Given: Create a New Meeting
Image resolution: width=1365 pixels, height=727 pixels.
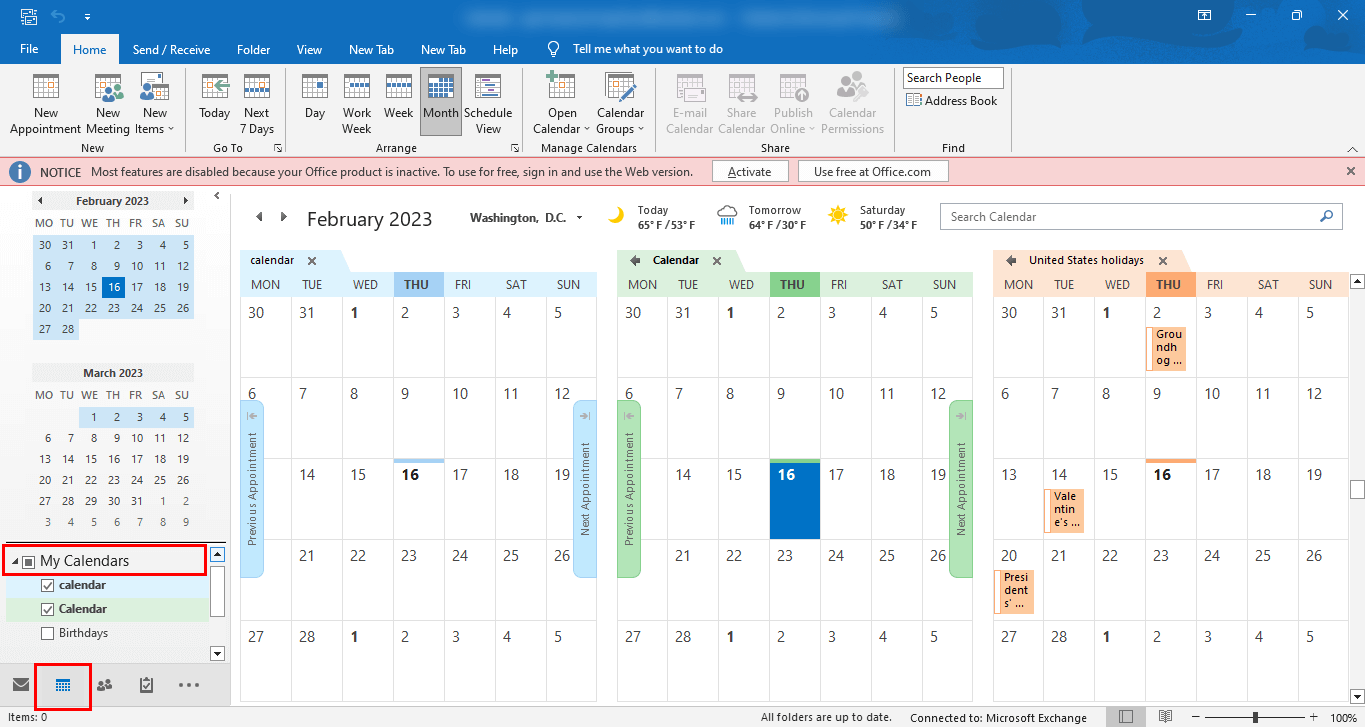Looking at the screenshot, I should pos(108,104).
